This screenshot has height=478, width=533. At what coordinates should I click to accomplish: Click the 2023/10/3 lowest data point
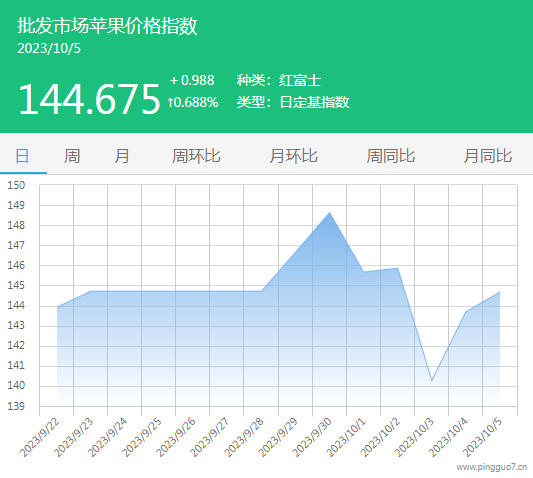[432, 380]
